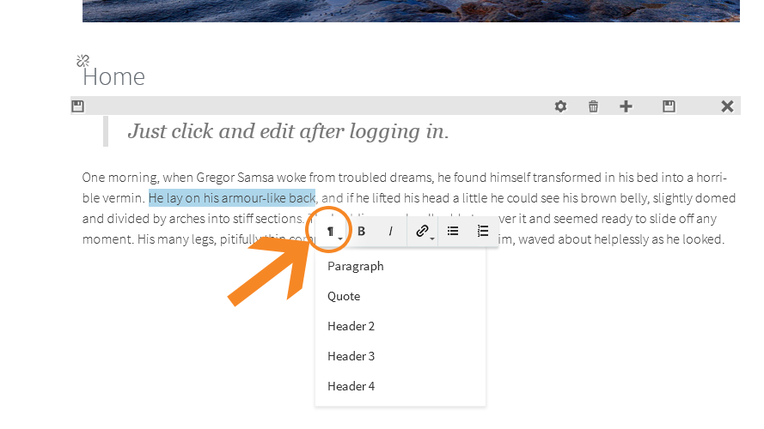Viewport: 764px width, 429px height.
Task: Toggle bold formatting on selected text
Action: 361,231
